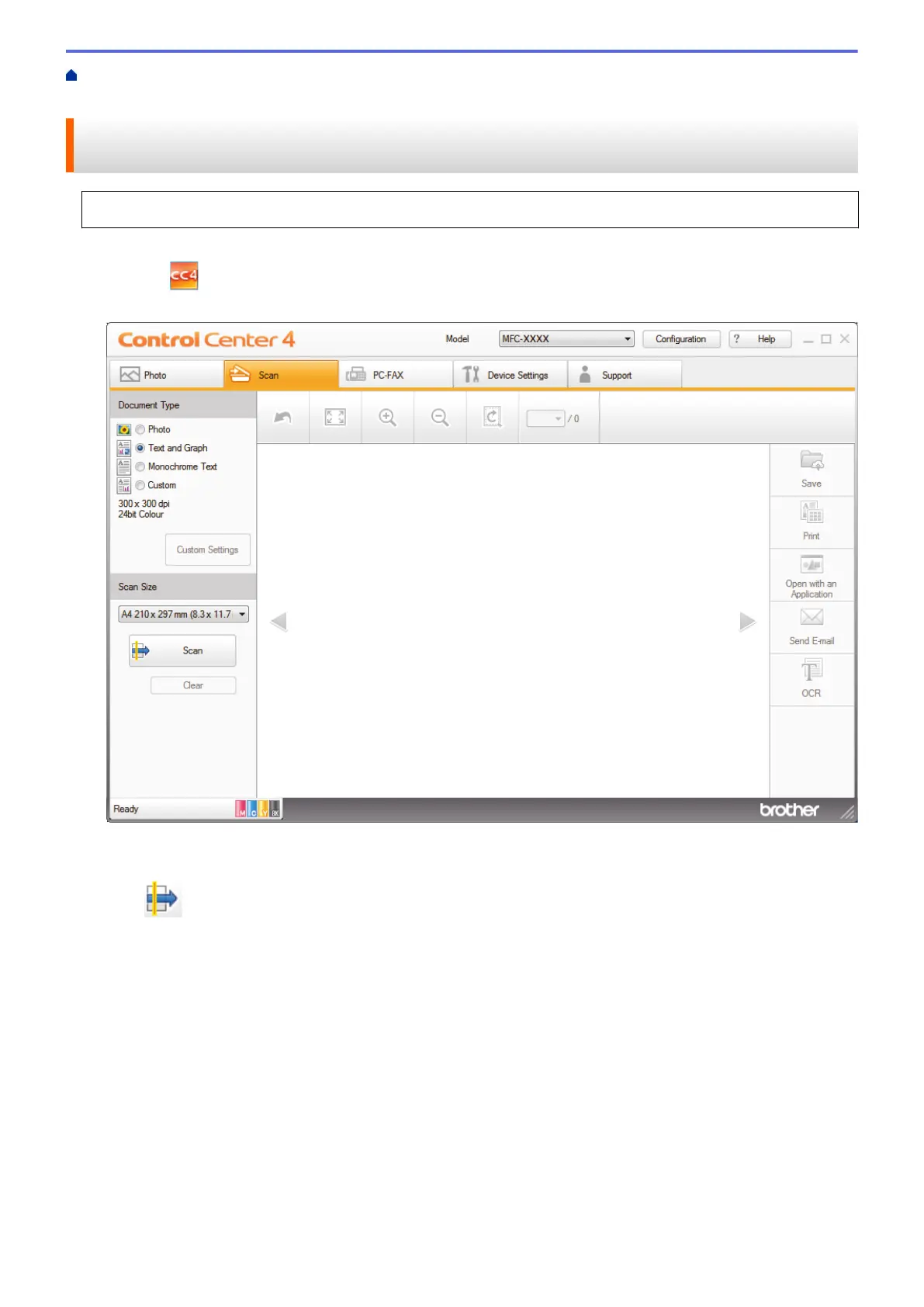Click the Print icon in right panel
924x1307 pixels.
tap(812, 512)
